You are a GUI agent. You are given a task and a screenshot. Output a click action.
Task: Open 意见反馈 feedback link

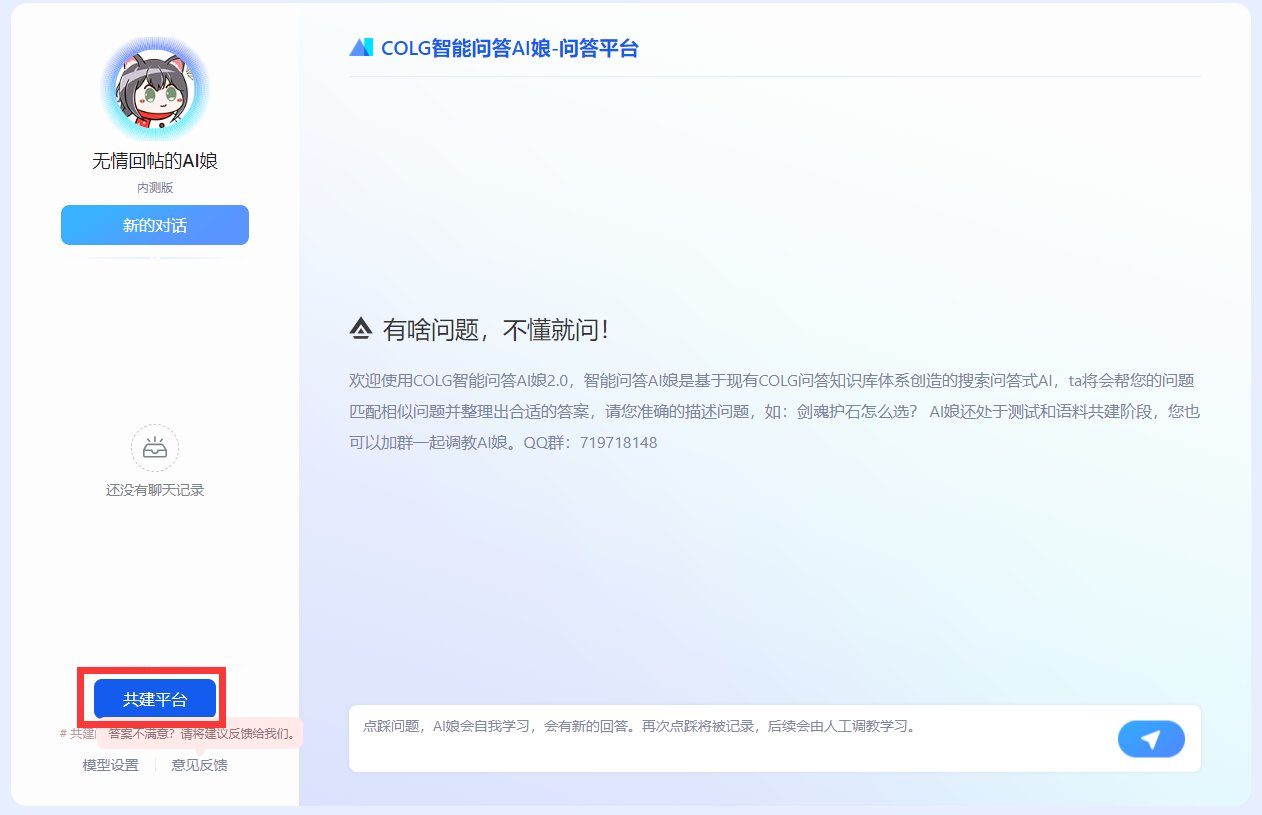[x=200, y=765]
